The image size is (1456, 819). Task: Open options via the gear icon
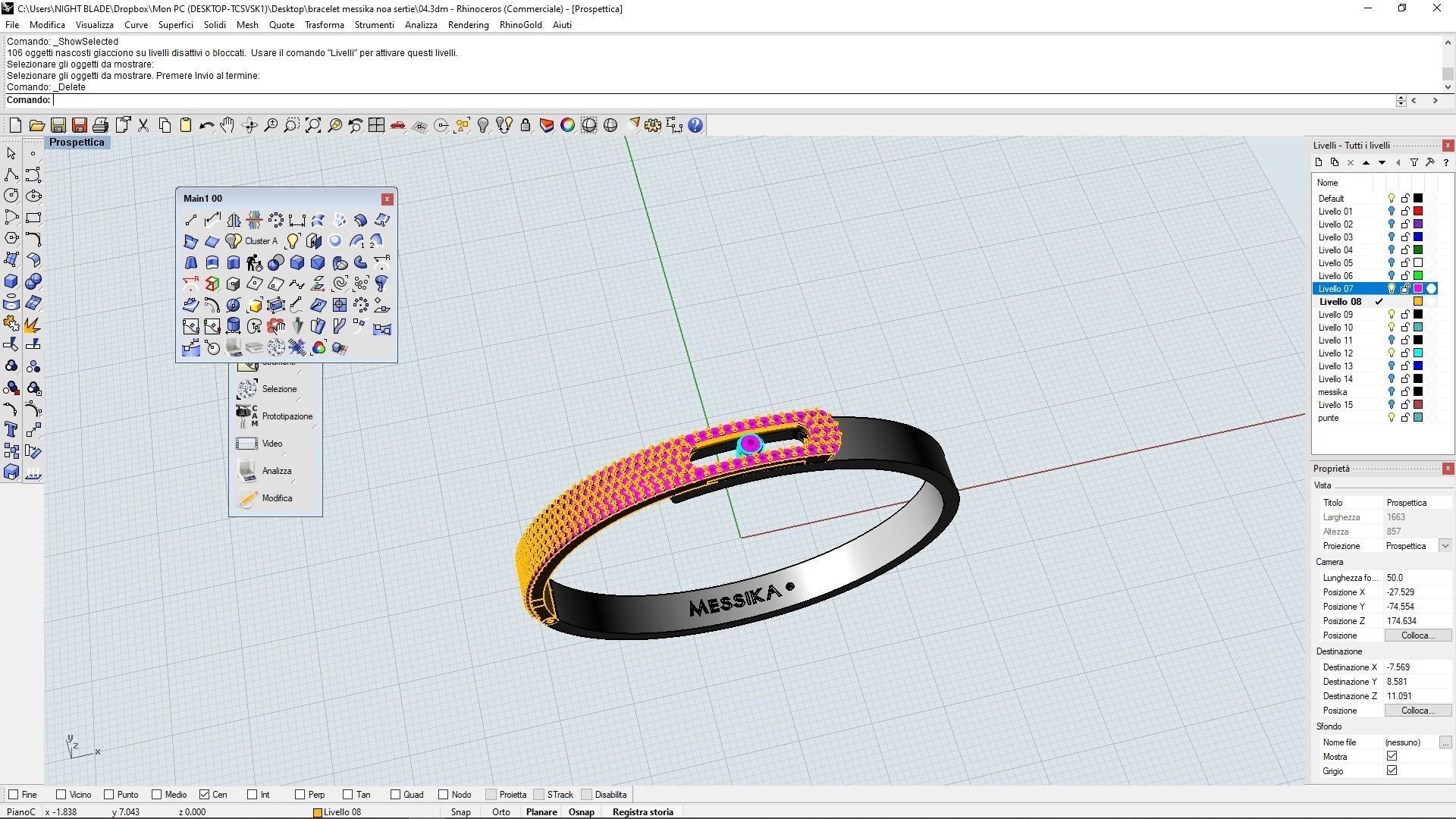[x=653, y=125]
